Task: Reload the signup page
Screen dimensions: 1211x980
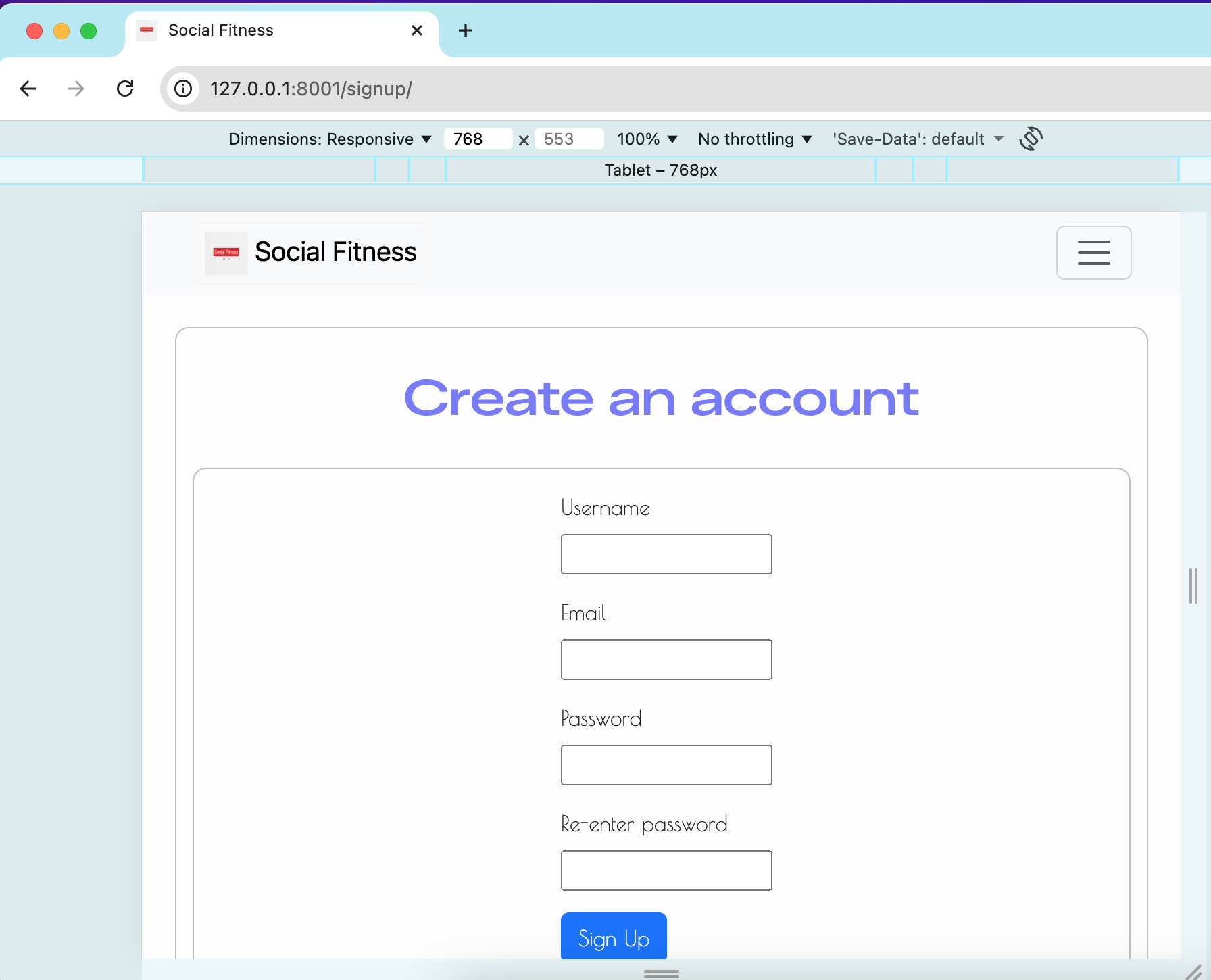Action: pyautogui.click(x=126, y=89)
